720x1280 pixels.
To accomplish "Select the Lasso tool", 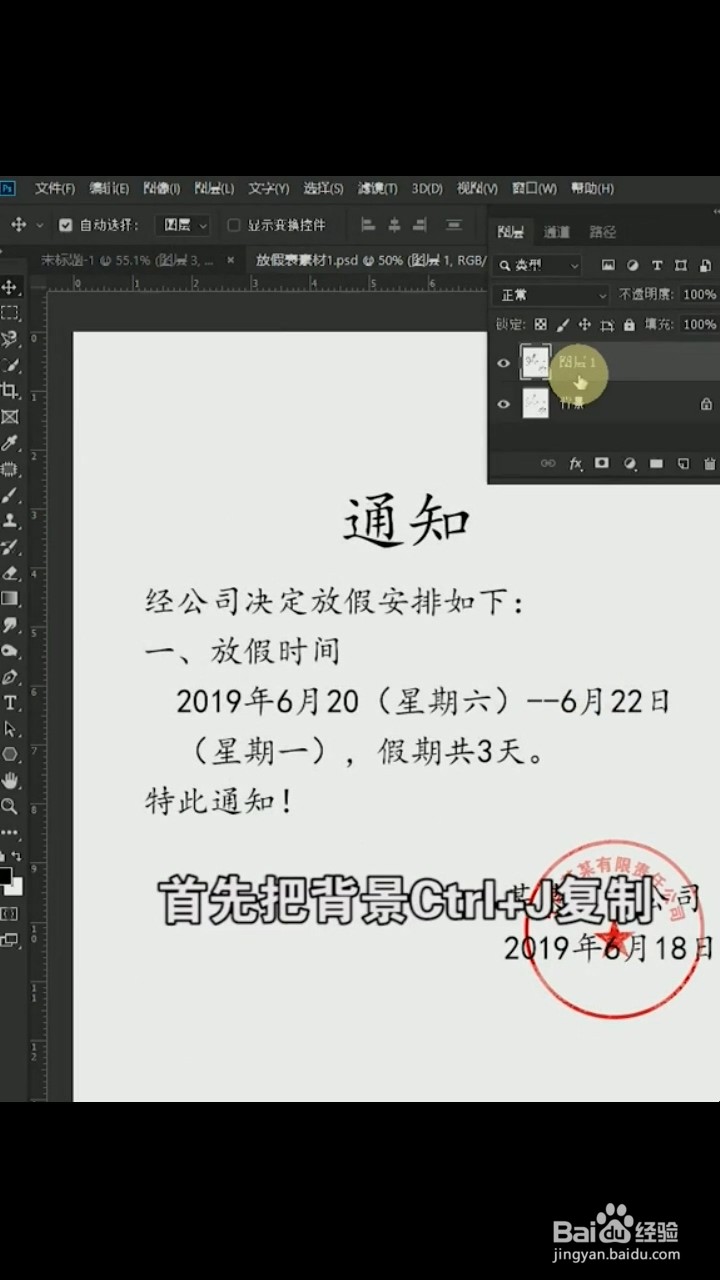I will [x=10, y=339].
